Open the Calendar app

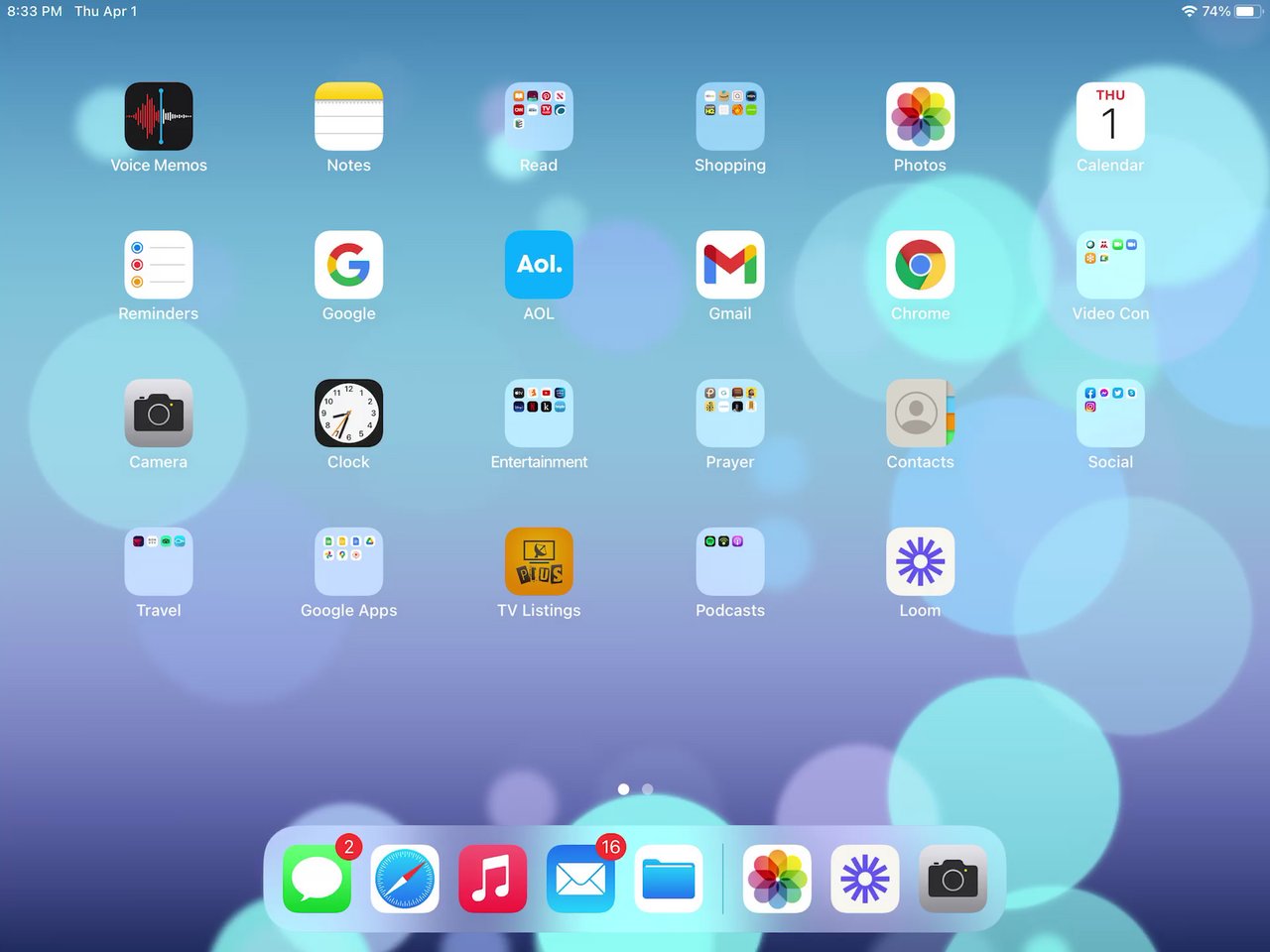click(x=1110, y=116)
